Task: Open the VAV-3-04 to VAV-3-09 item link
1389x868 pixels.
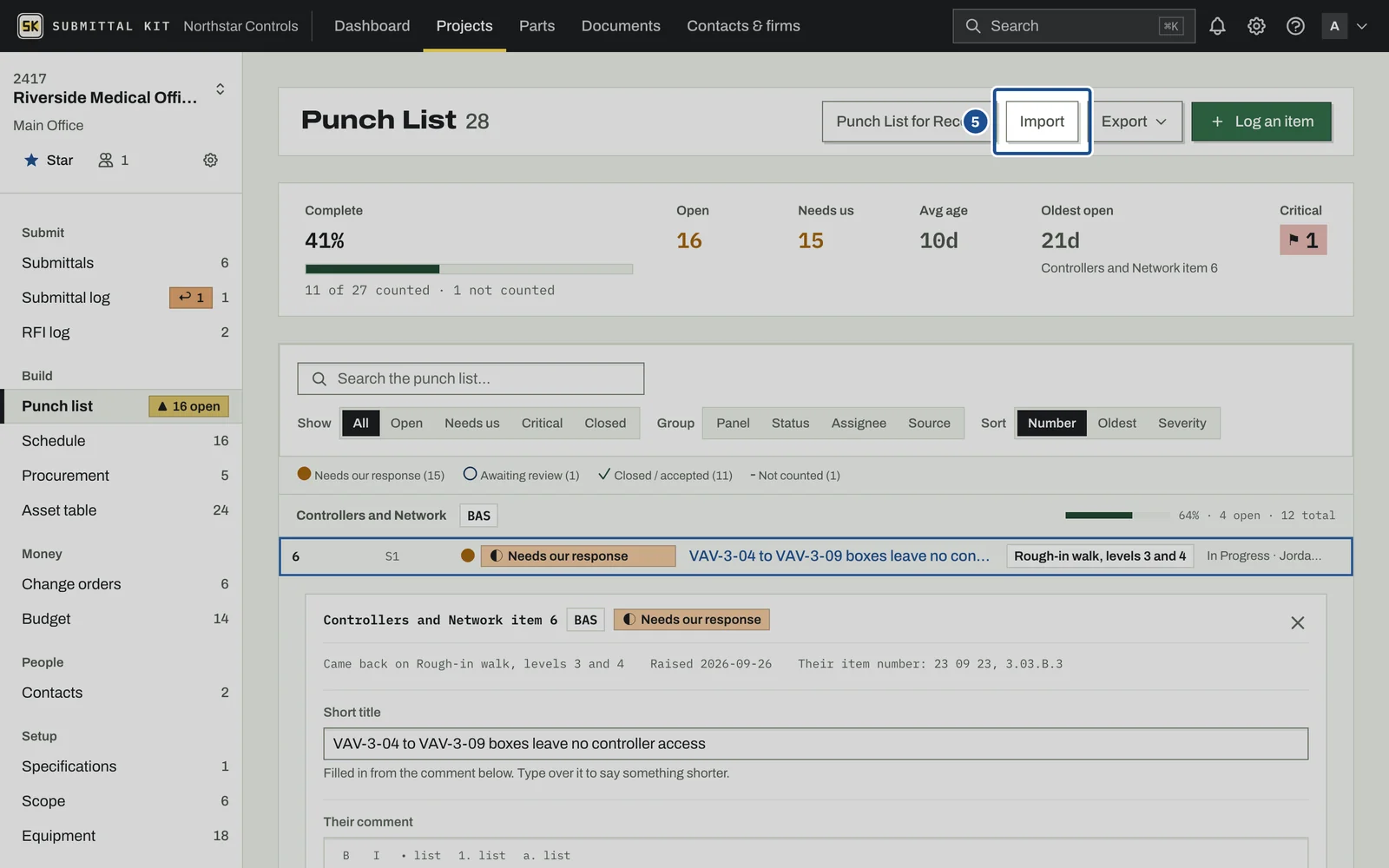Action: [839, 556]
